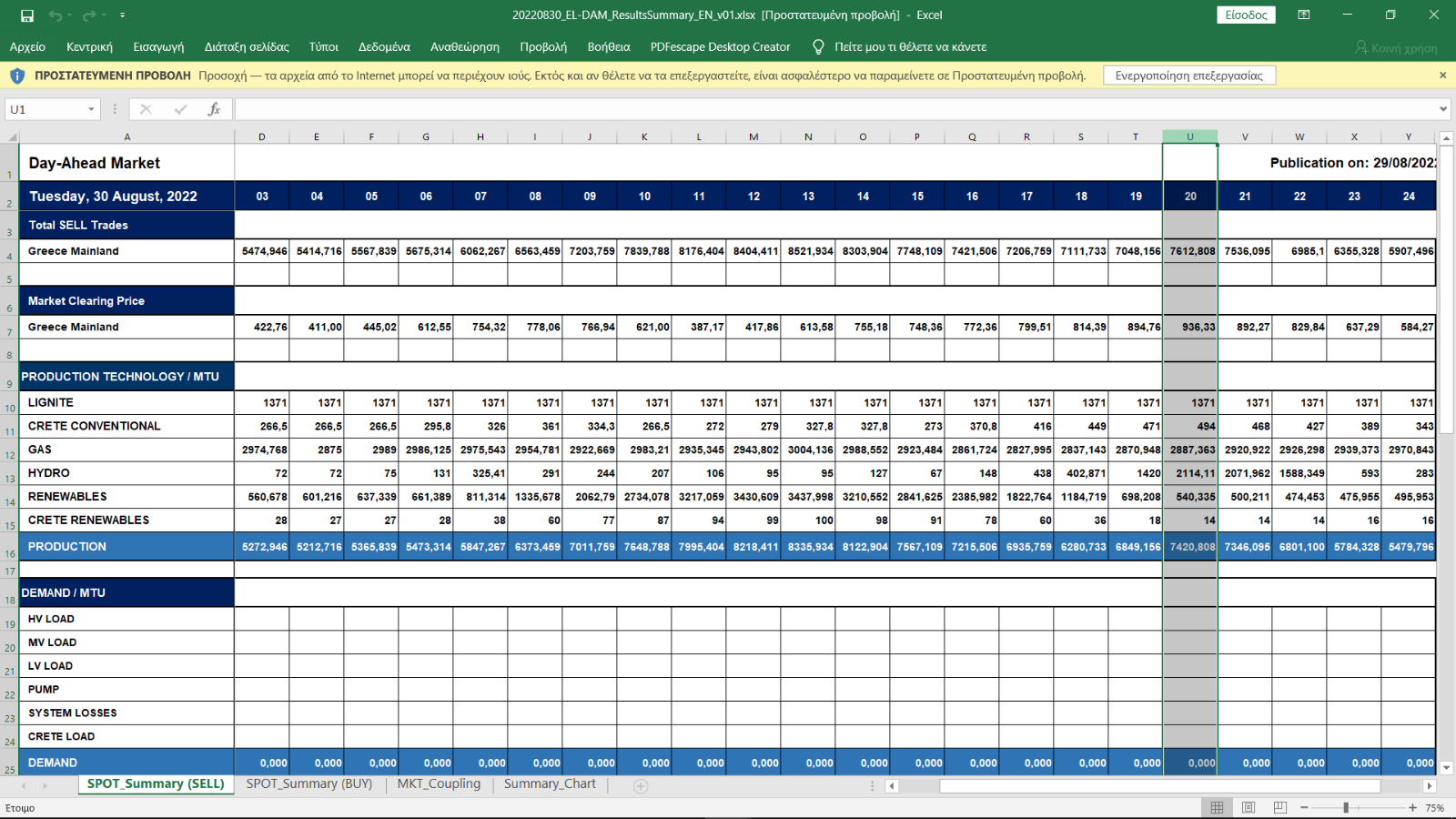
Task: Close the protected view message bar
Action: [x=1442, y=76]
